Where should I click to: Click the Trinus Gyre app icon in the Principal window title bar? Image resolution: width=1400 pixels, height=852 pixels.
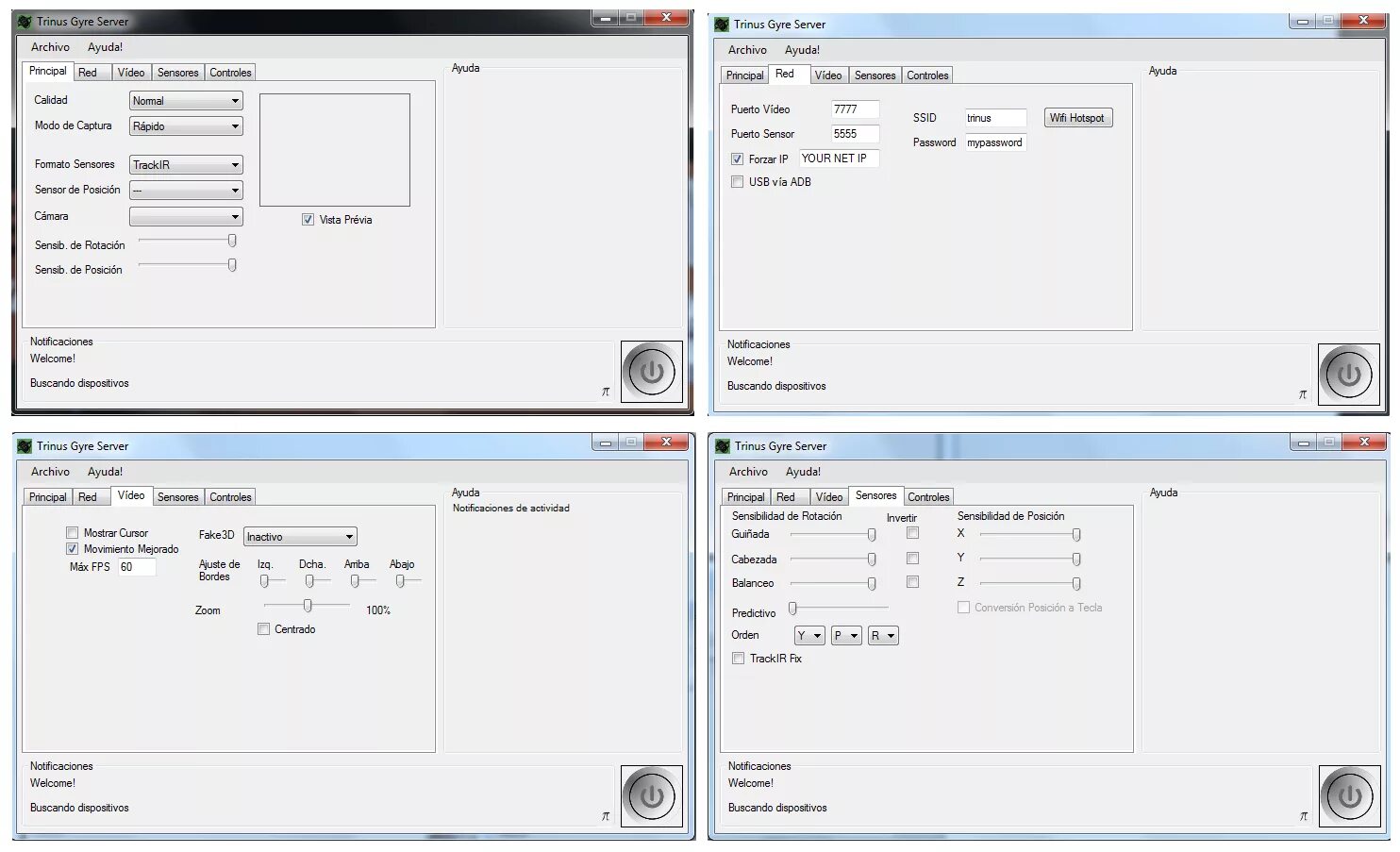click(x=25, y=21)
